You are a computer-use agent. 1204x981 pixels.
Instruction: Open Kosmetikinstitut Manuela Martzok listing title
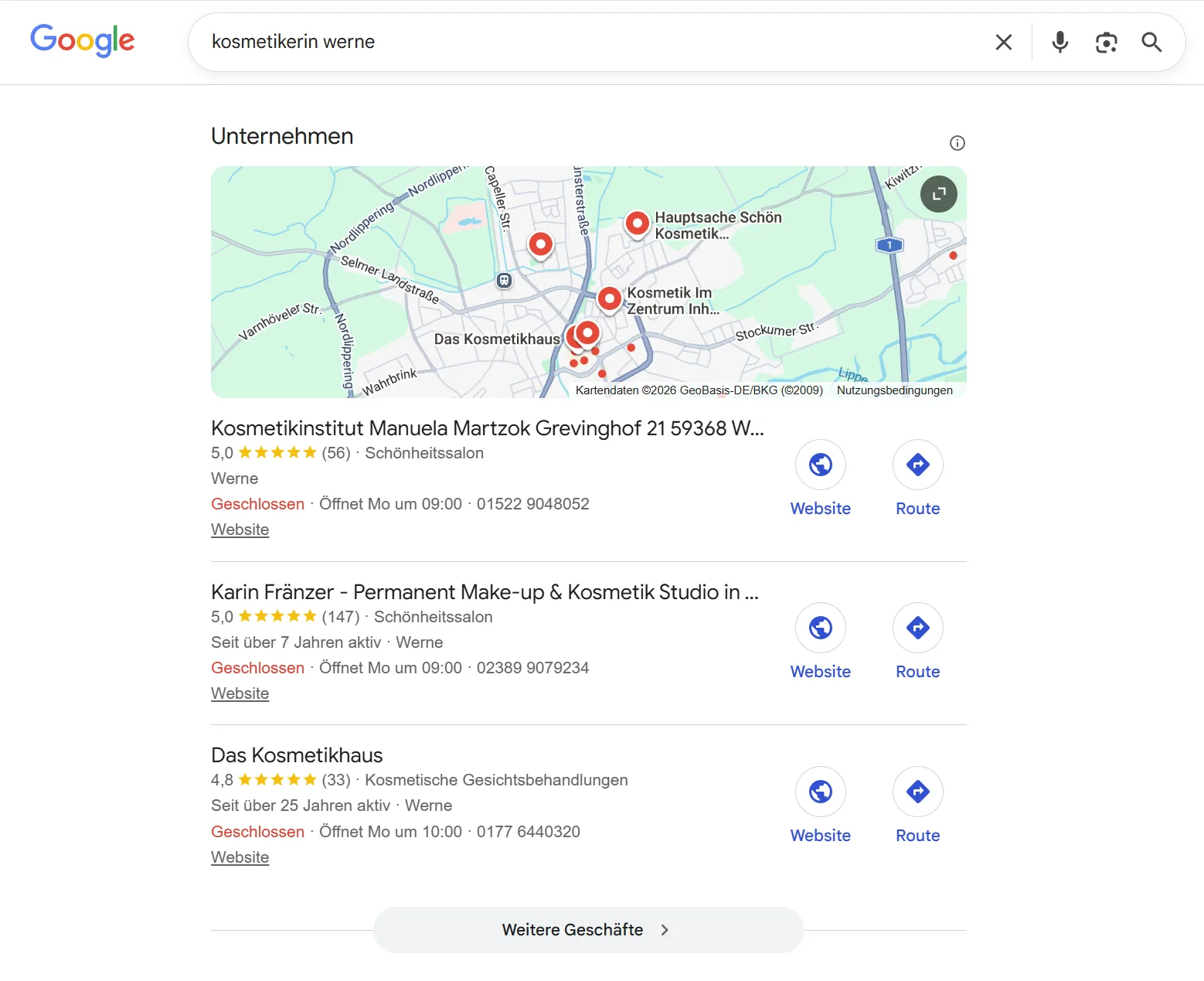[x=488, y=428]
